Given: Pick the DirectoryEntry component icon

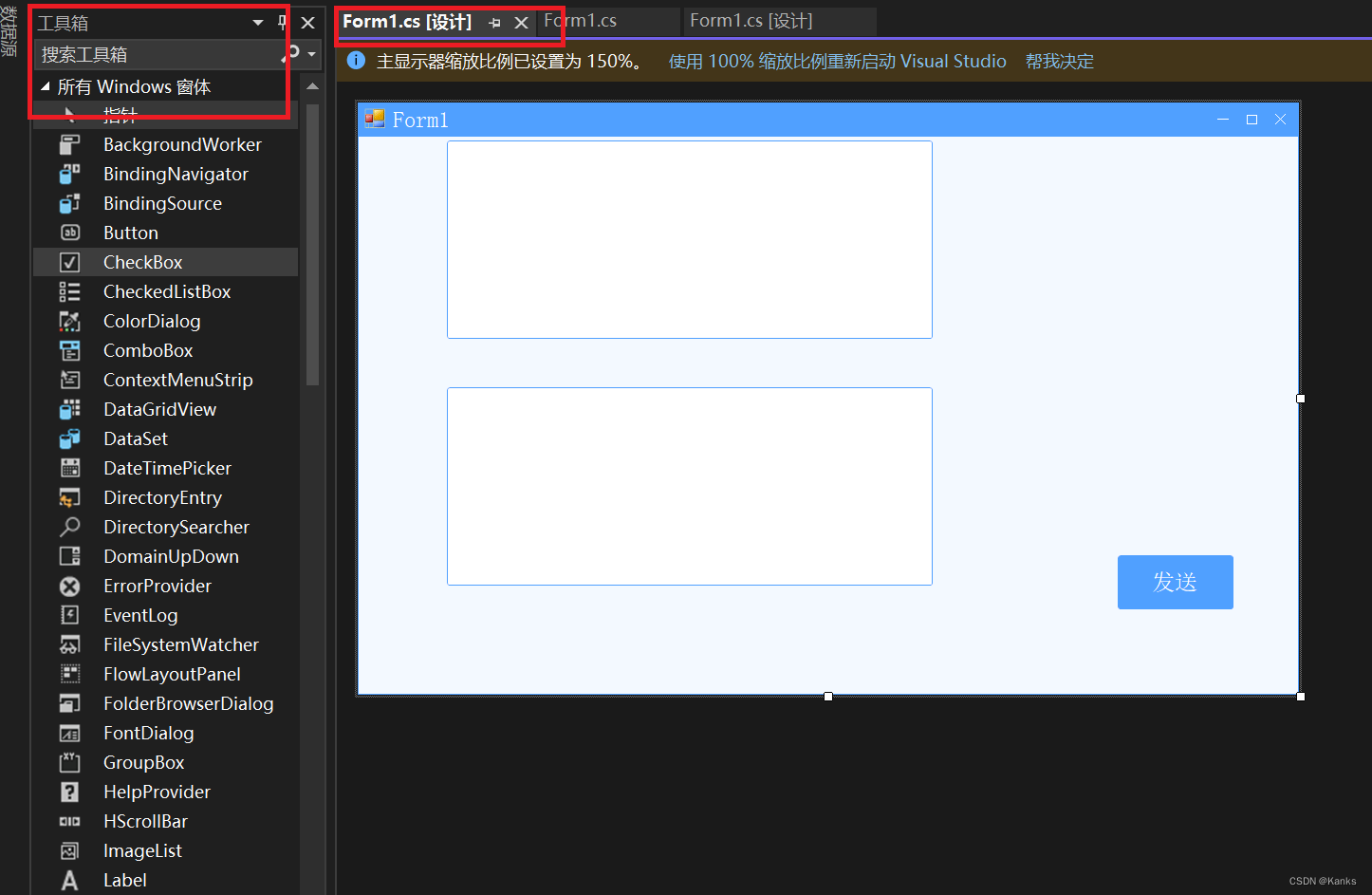Looking at the screenshot, I should click(x=70, y=497).
